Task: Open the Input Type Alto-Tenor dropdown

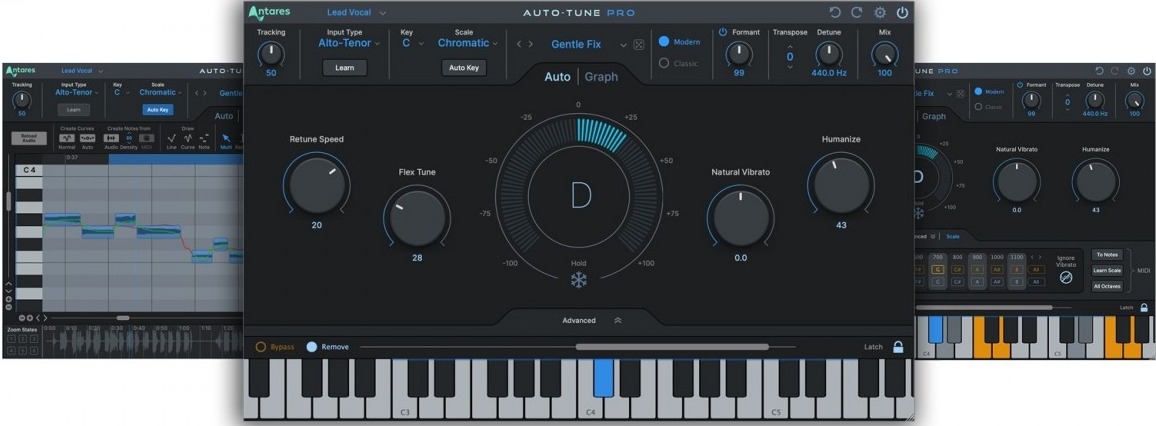Action: point(349,43)
